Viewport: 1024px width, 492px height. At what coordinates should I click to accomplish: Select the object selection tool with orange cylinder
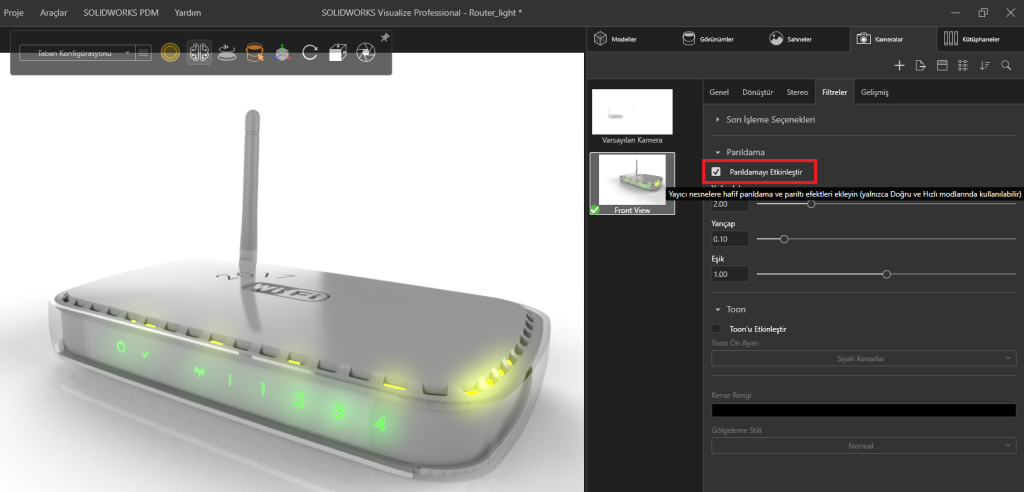[x=255, y=53]
